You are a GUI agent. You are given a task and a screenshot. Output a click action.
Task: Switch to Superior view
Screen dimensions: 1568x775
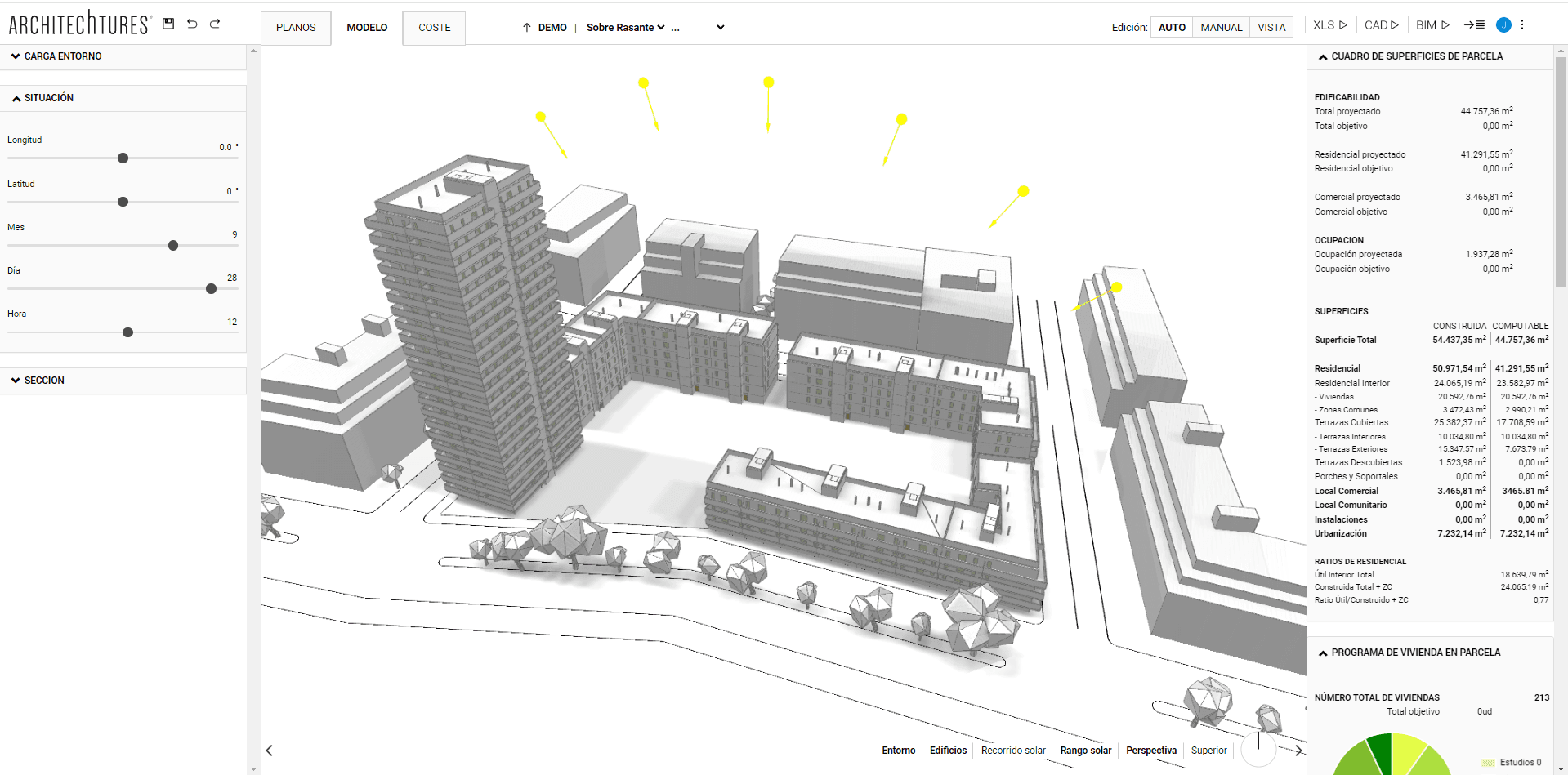(1208, 750)
